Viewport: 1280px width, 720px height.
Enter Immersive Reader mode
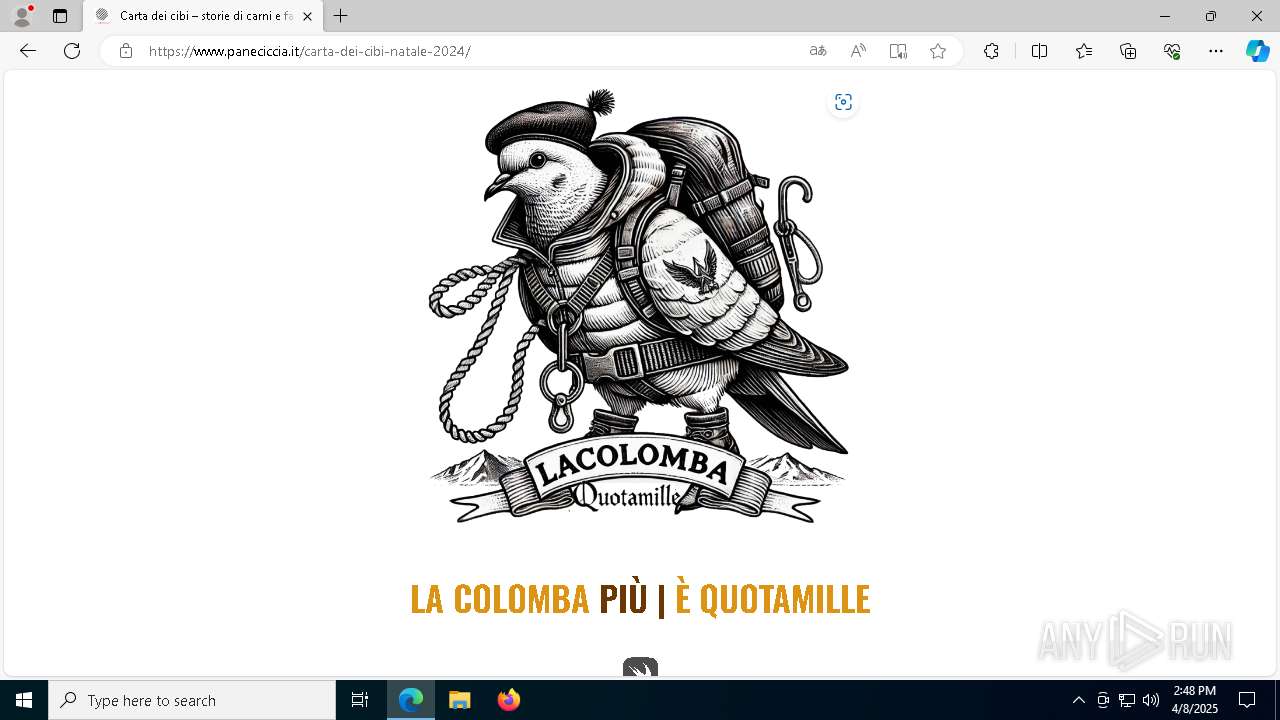click(898, 51)
